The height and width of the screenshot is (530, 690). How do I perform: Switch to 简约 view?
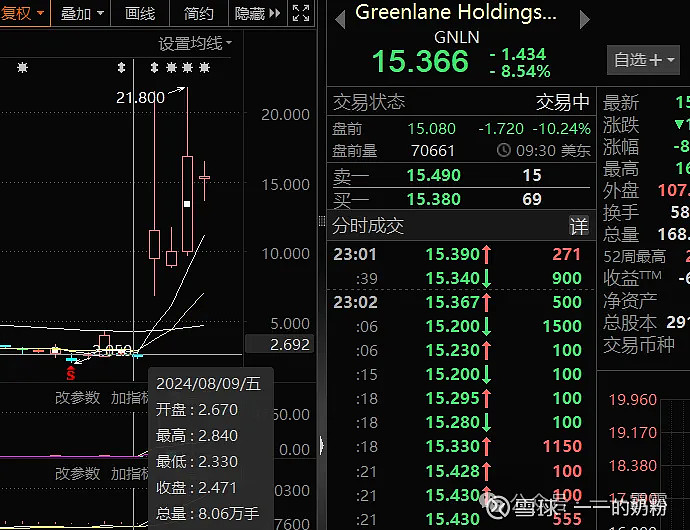pyautogui.click(x=198, y=13)
